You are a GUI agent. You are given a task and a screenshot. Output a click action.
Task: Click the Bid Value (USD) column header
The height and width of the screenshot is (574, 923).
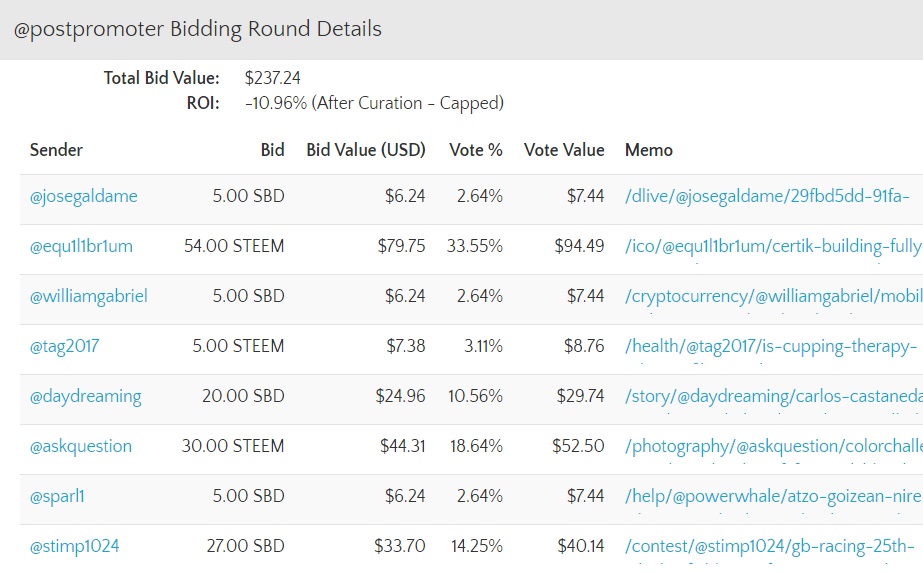(366, 150)
